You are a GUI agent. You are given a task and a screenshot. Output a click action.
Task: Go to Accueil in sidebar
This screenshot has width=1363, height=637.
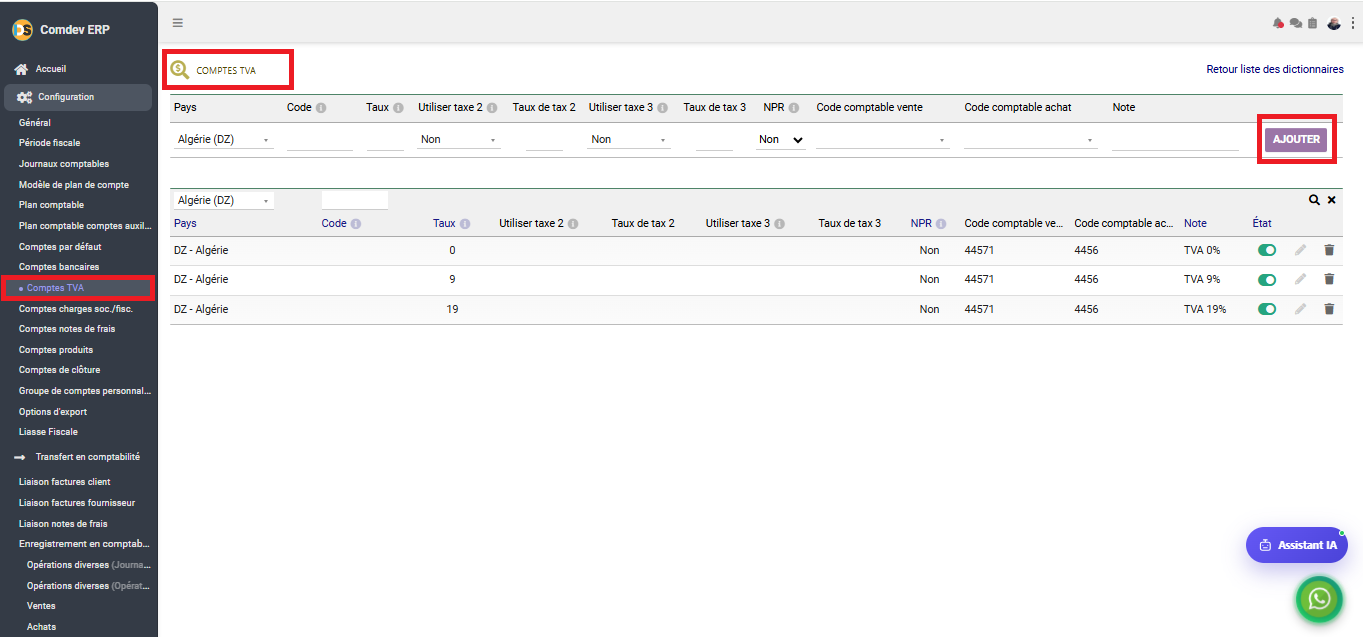pyautogui.click(x=51, y=69)
